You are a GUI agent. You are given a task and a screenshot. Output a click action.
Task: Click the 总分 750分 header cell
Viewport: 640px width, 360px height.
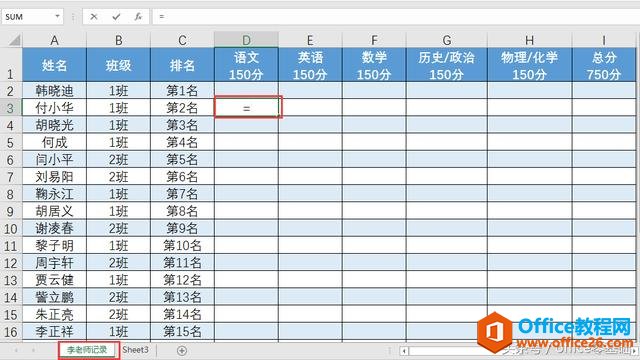(604, 65)
